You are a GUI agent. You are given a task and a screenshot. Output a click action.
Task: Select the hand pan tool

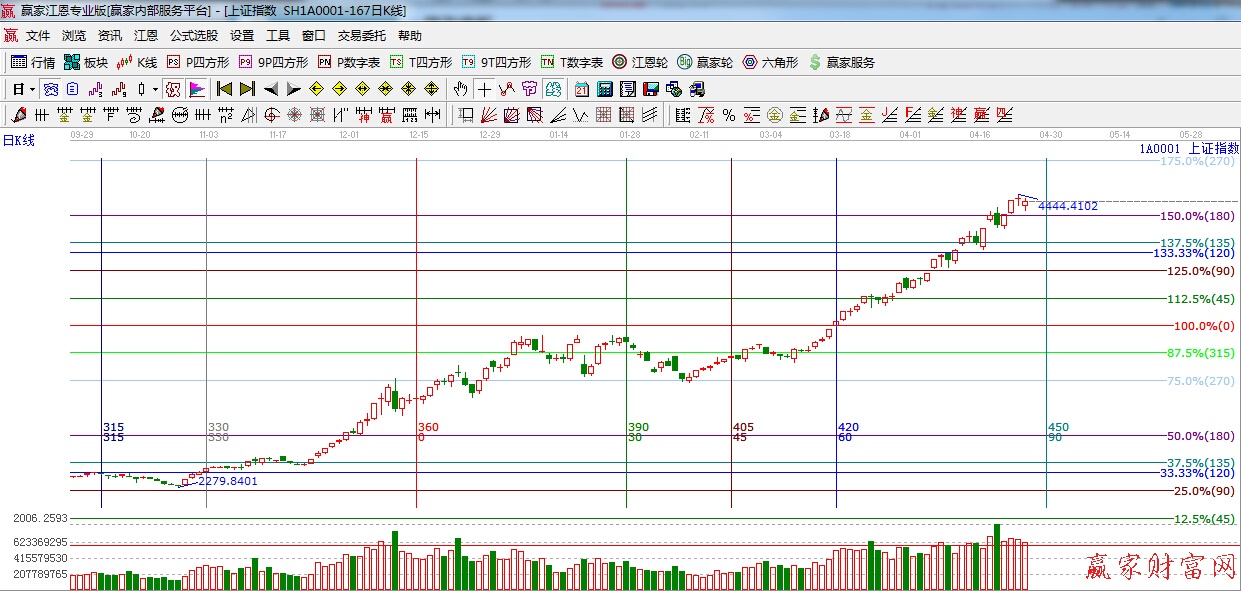click(x=460, y=89)
